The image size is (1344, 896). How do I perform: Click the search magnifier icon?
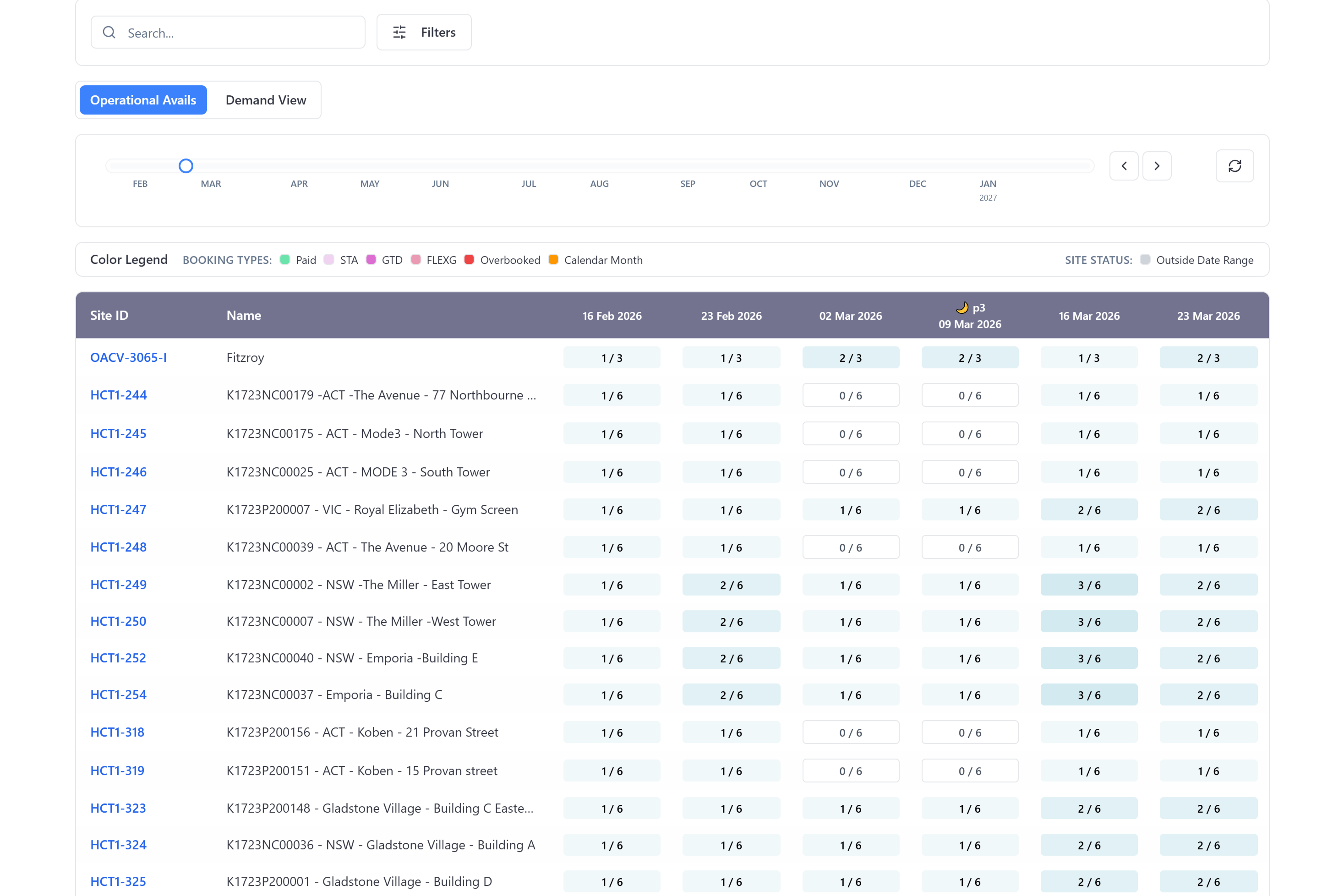(109, 33)
